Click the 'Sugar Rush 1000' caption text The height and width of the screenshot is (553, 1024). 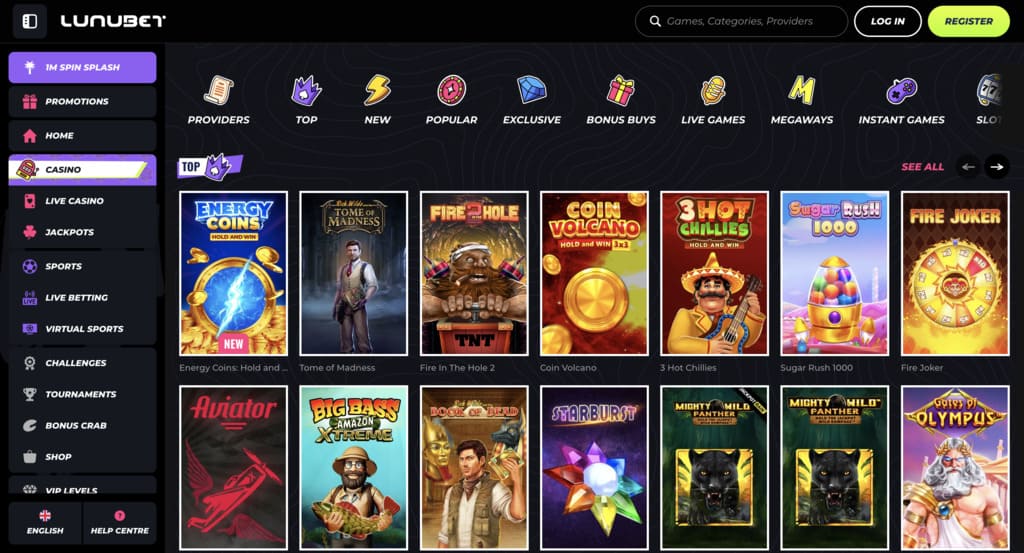[816, 368]
